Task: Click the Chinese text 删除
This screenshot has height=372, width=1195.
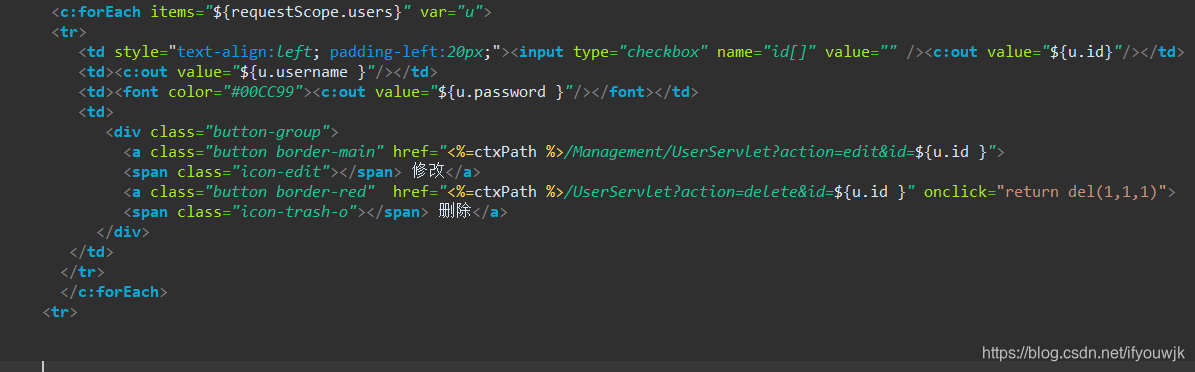Action: [456, 212]
